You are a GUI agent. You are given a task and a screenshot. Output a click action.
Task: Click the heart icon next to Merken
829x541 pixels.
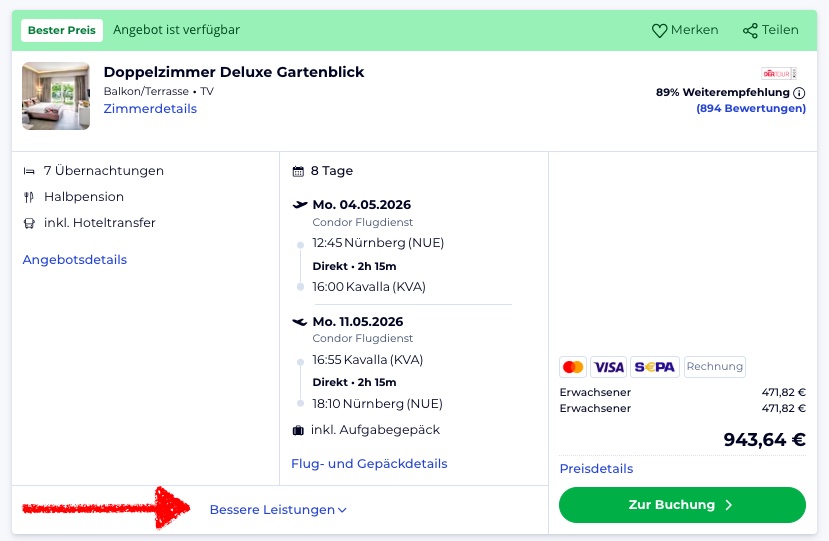coord(659,30)
